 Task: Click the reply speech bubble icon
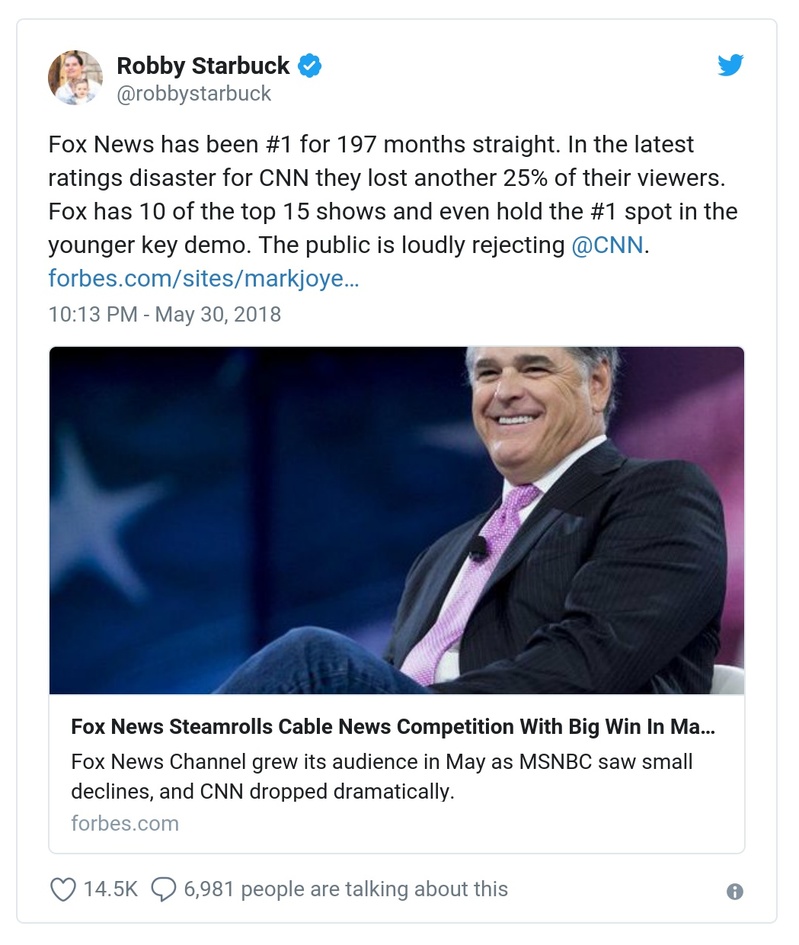[x=163, y=889]
